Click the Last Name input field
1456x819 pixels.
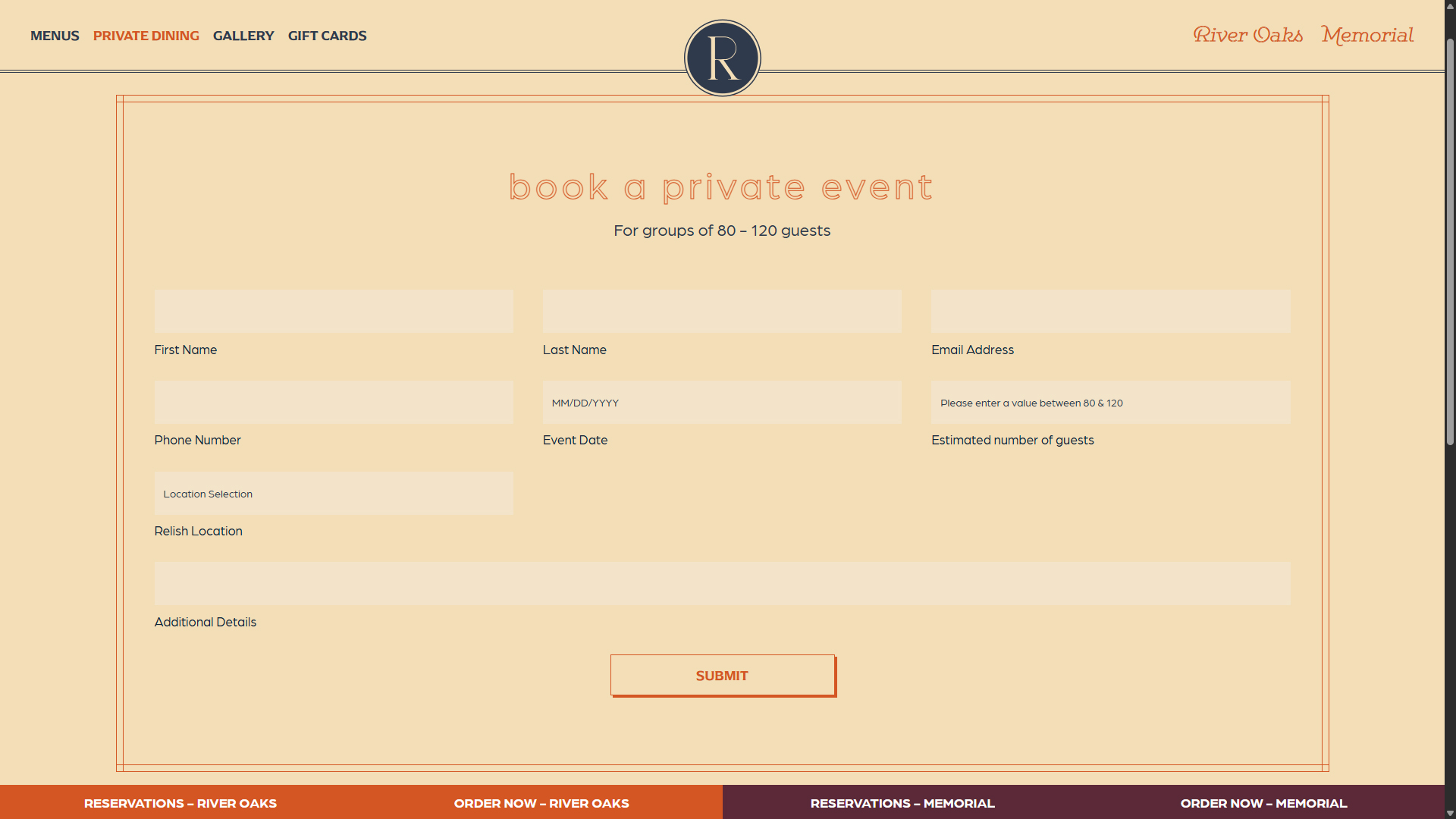[x=722, y=311]
